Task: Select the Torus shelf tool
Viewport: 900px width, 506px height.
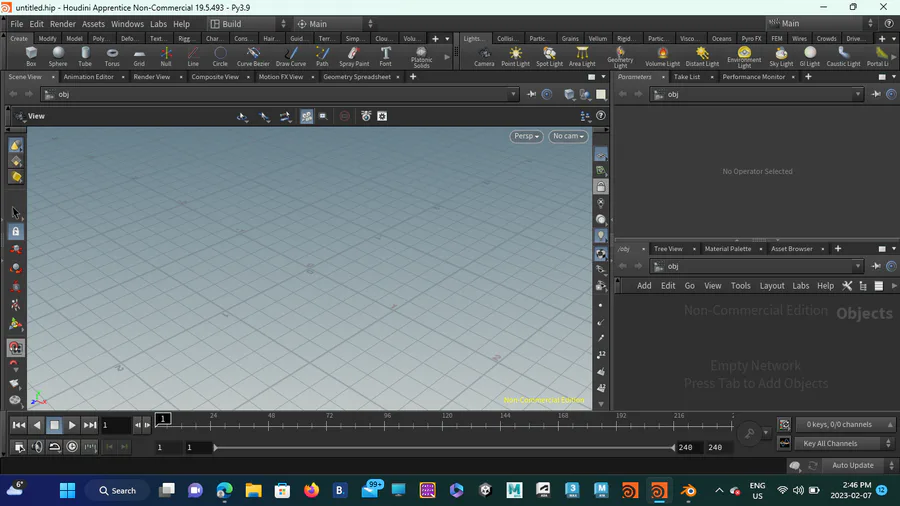Action: 112,56
